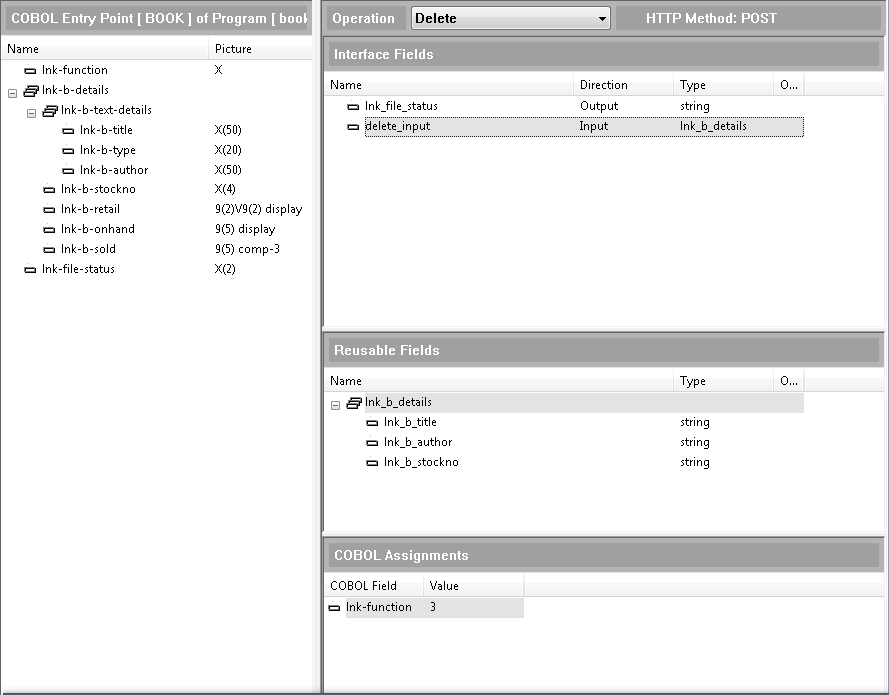Viewport: 889px width, 695px height.
Task: Click the group icon of reusable lnk_b_details
Action: pyautogui.click(x=354, y=403)
